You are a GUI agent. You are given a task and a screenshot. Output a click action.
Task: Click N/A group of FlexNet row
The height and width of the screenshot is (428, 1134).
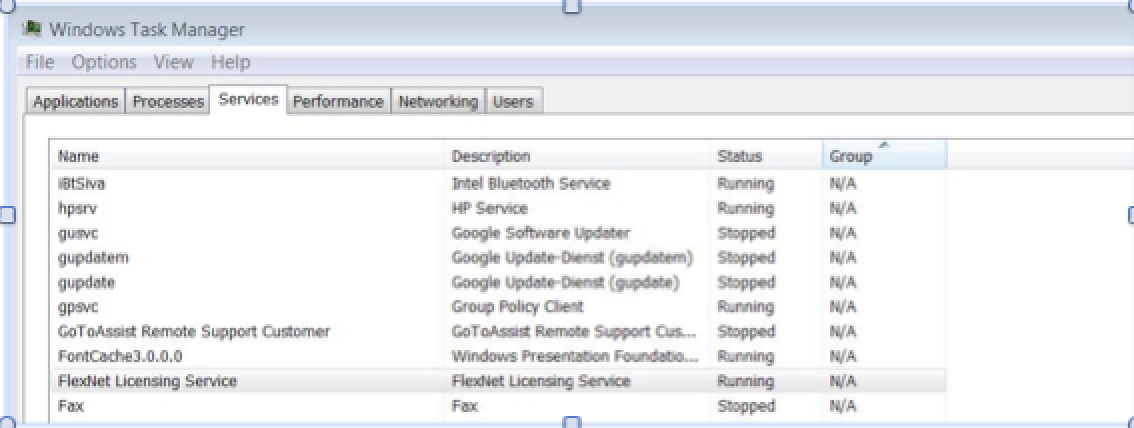tap(843, 380)
